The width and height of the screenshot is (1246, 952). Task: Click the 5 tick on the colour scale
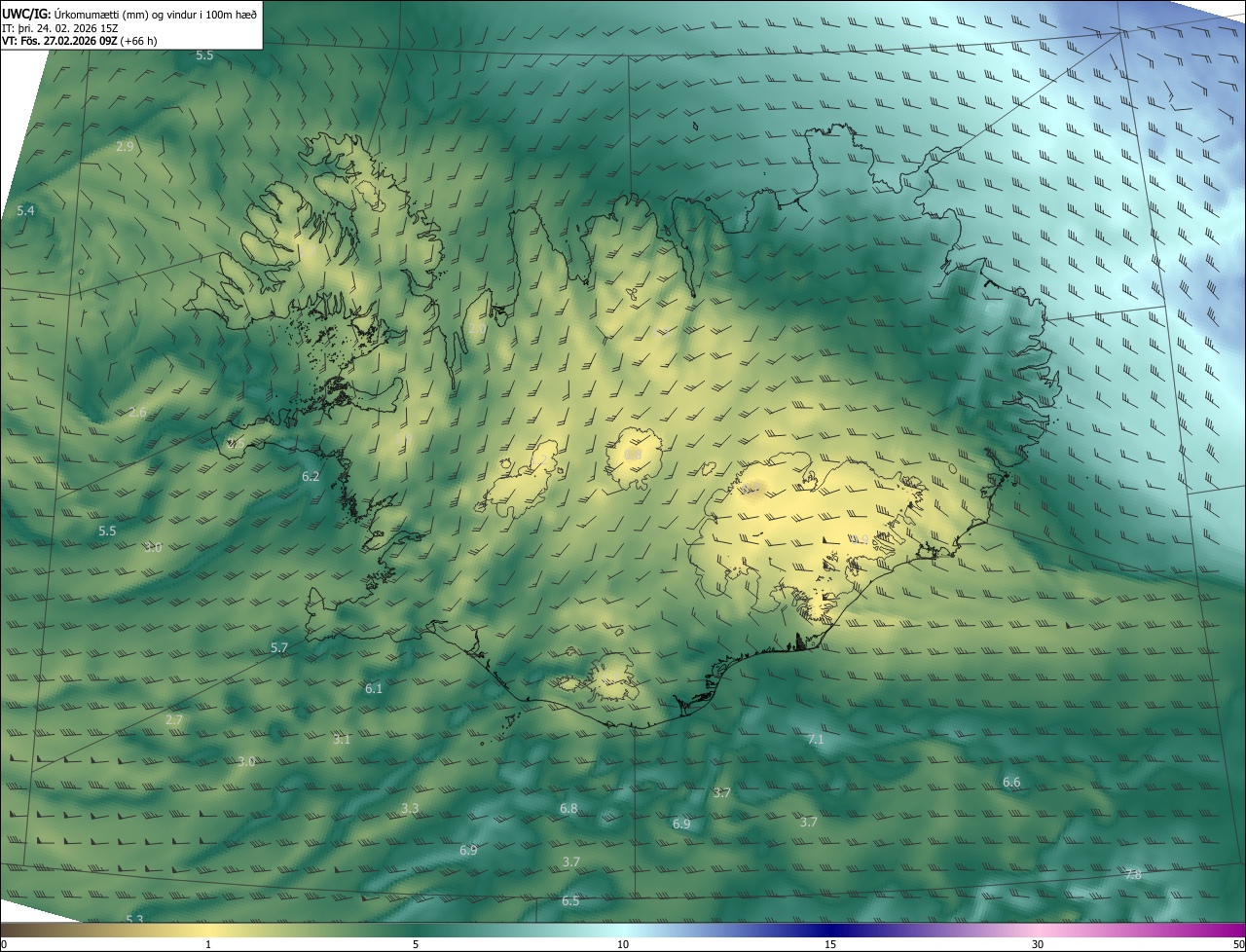[416, 944]
